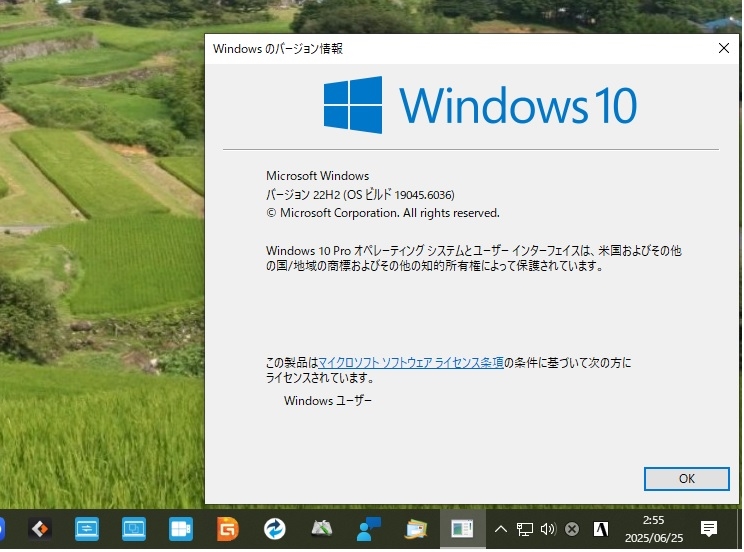The width and height of the screenshot is (744, 552).
Task: Click the Windows のバージョン情報 title bar text
Action: coord(278,48)
